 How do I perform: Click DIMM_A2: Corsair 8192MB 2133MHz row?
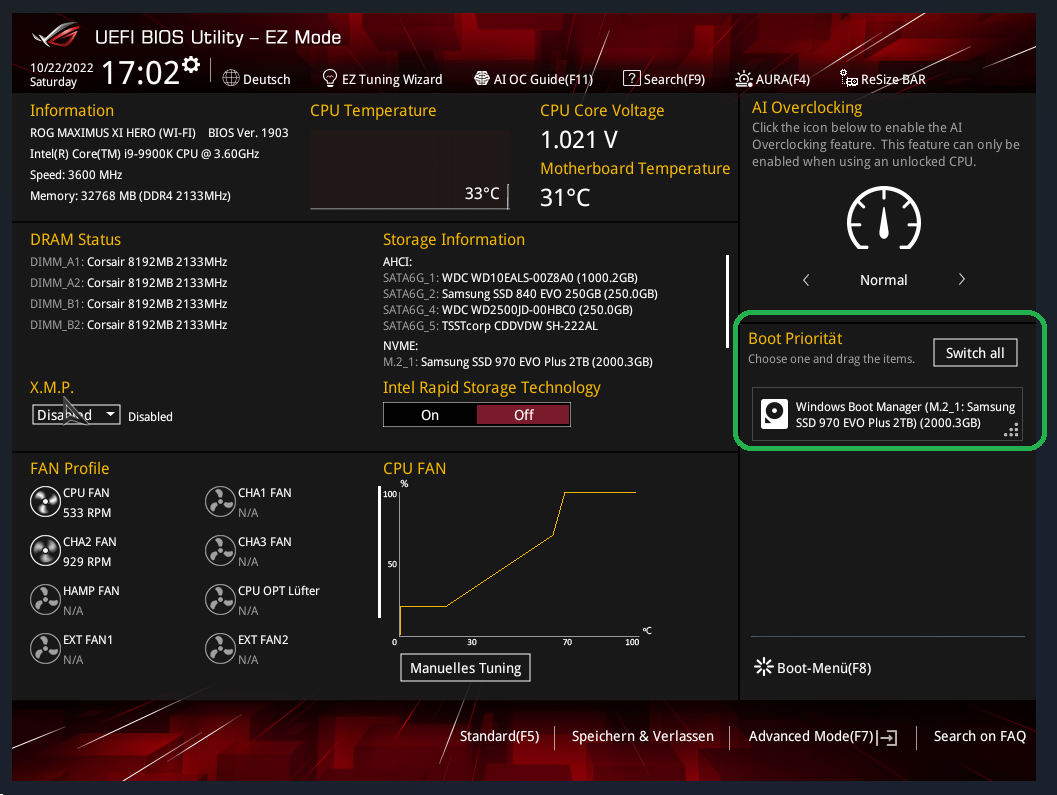[128, 283]
